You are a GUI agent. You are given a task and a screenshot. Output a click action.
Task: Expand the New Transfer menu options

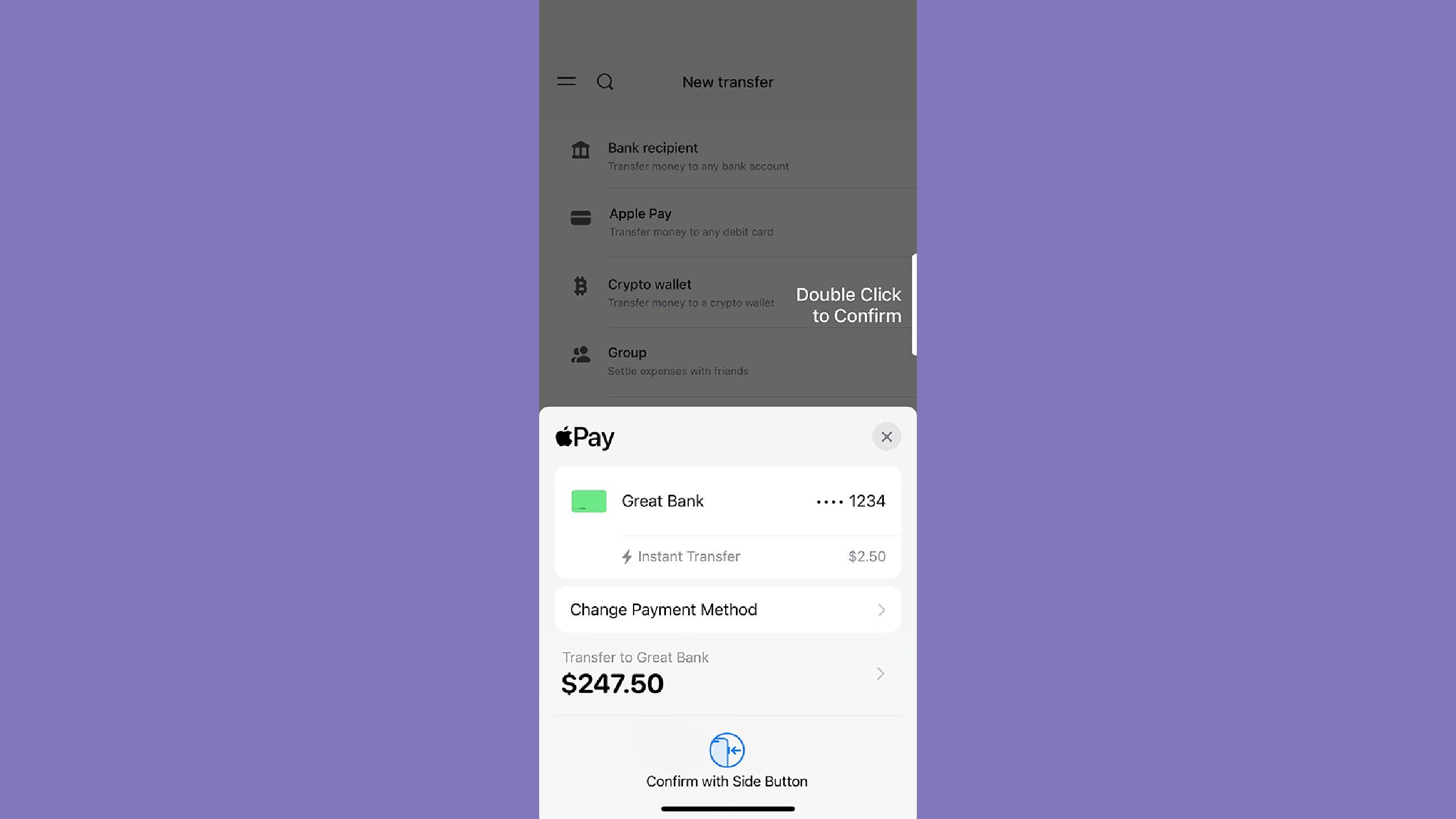click(566, 81)
